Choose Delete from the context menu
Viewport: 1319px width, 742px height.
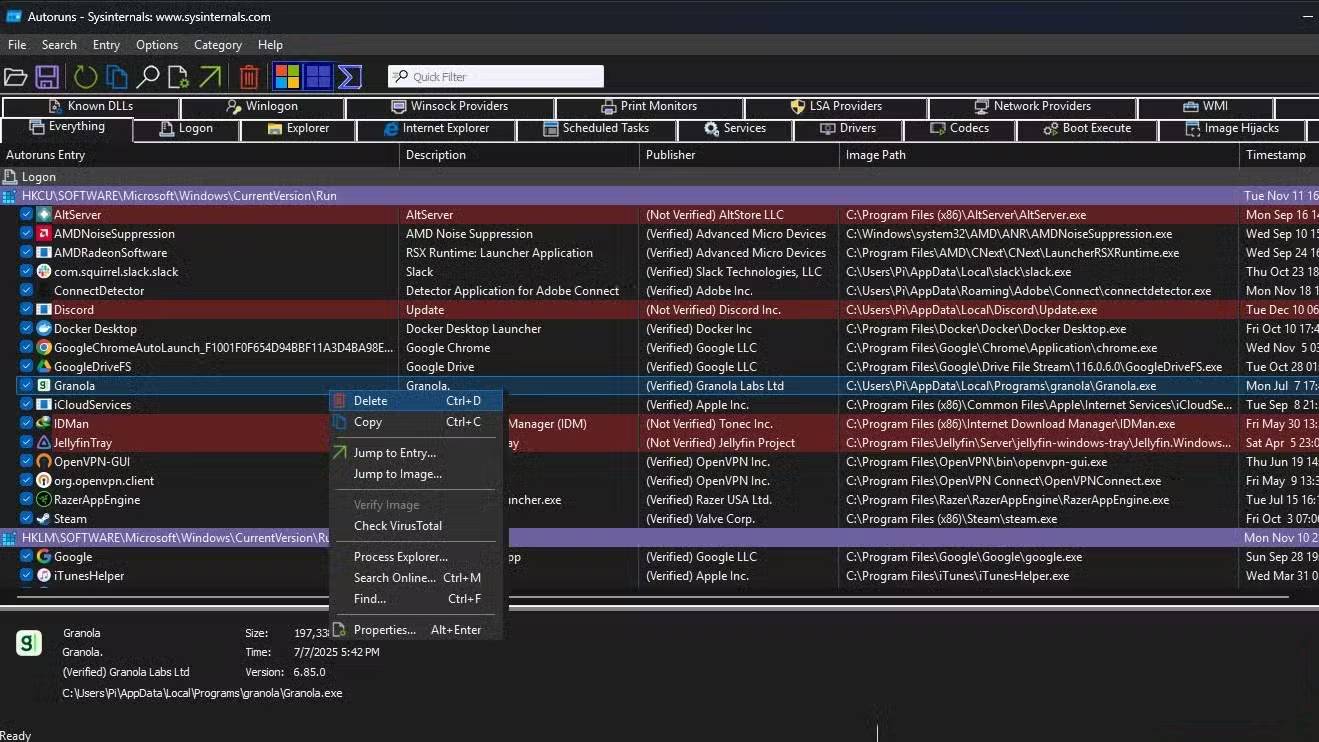370,401
